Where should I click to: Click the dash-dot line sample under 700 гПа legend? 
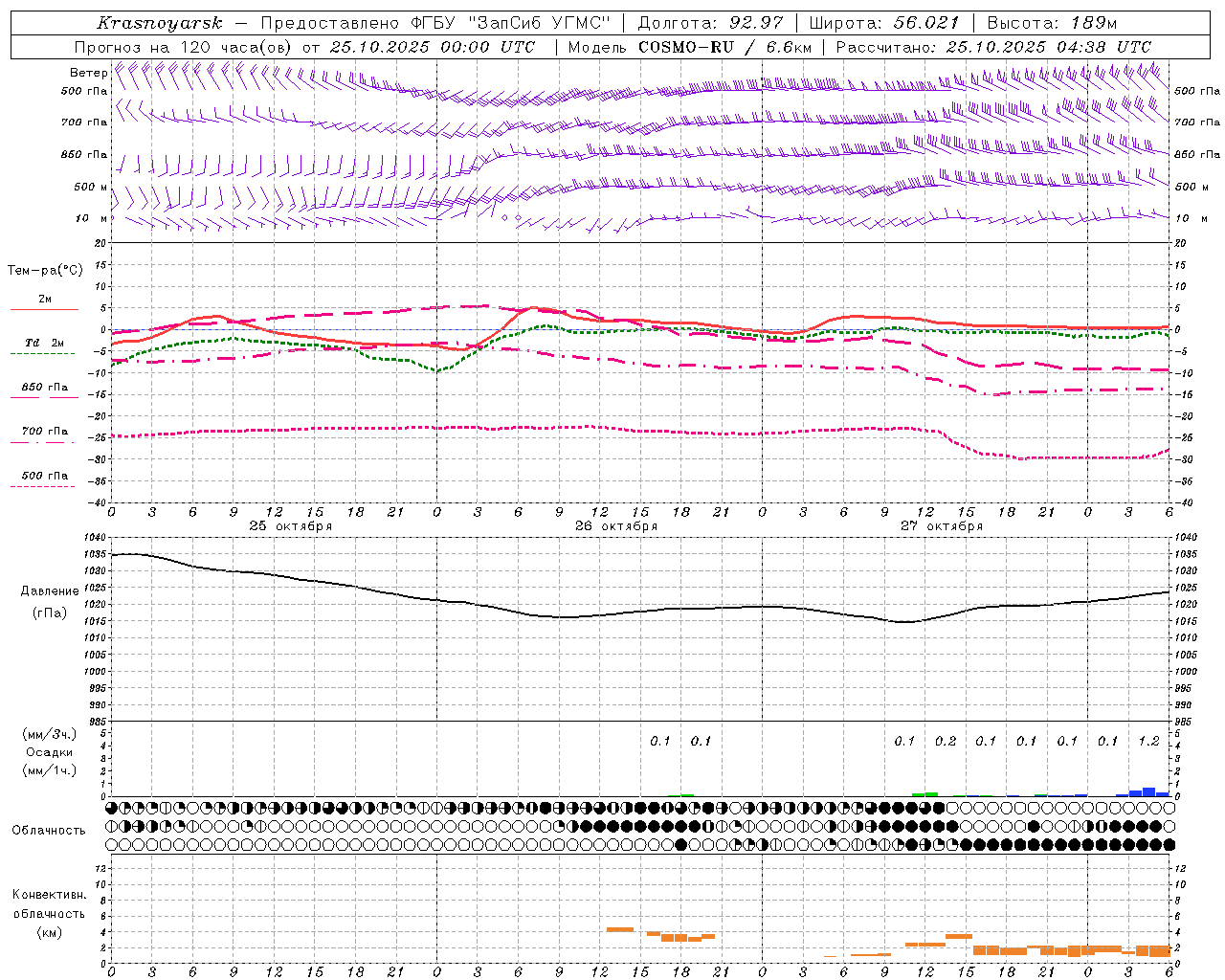43,442
